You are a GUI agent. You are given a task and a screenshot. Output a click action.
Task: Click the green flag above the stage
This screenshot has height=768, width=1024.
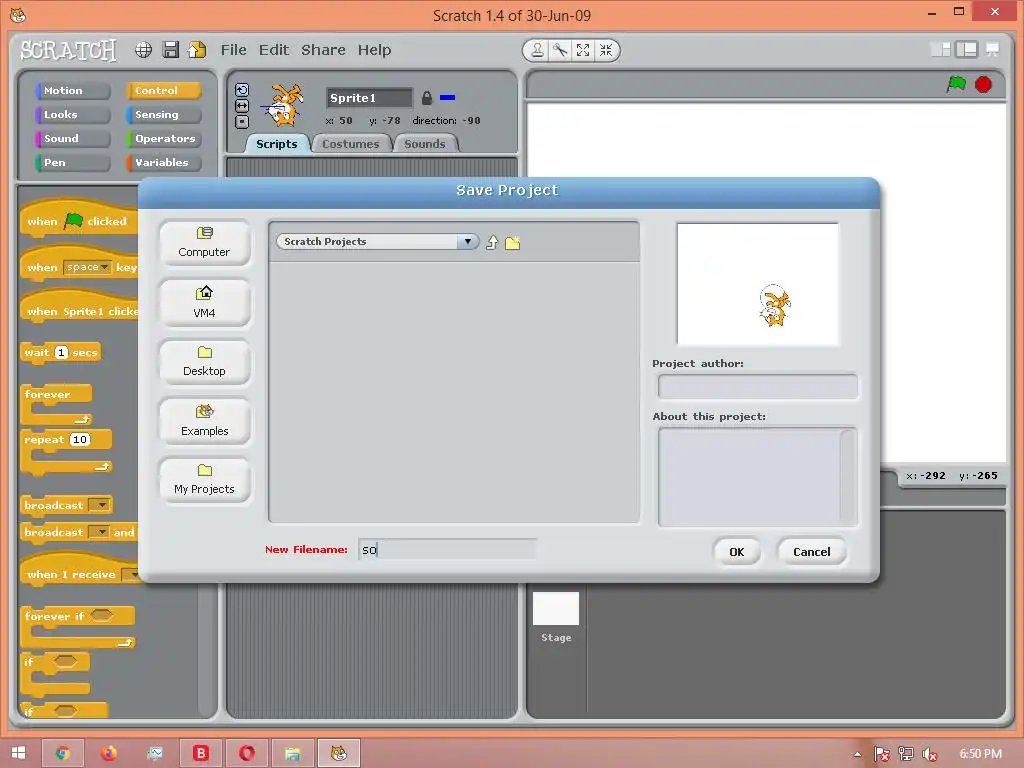pyautogui.click(x=956, y=84)
